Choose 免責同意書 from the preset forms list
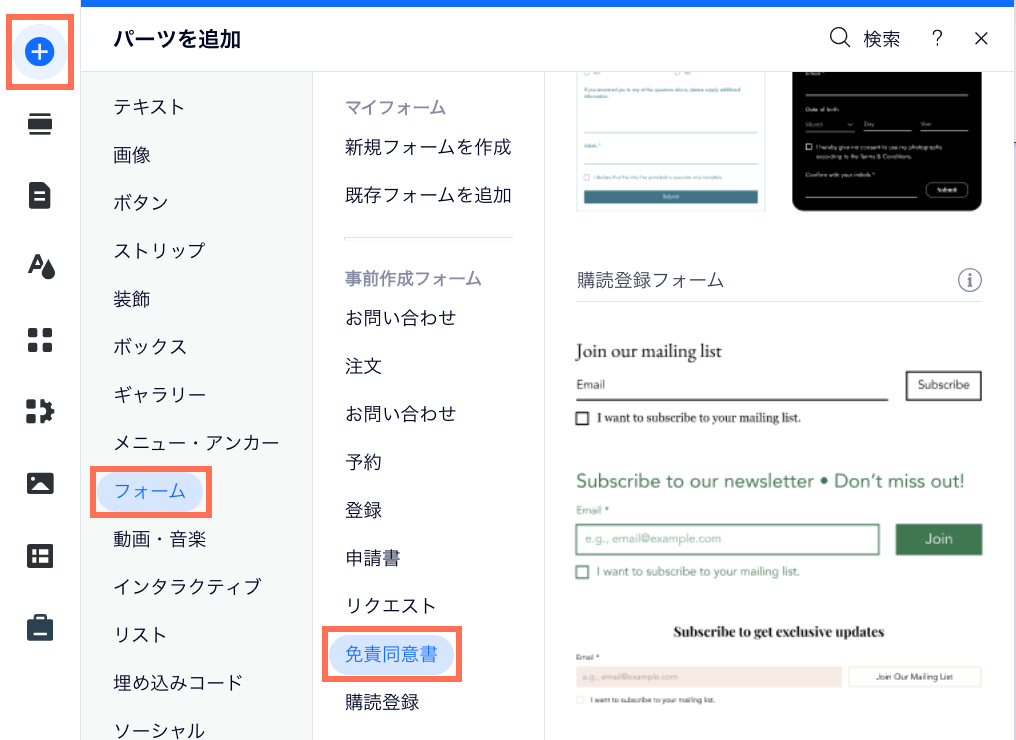The width and height of the screenshot is (1016, 740). (392, 653)
